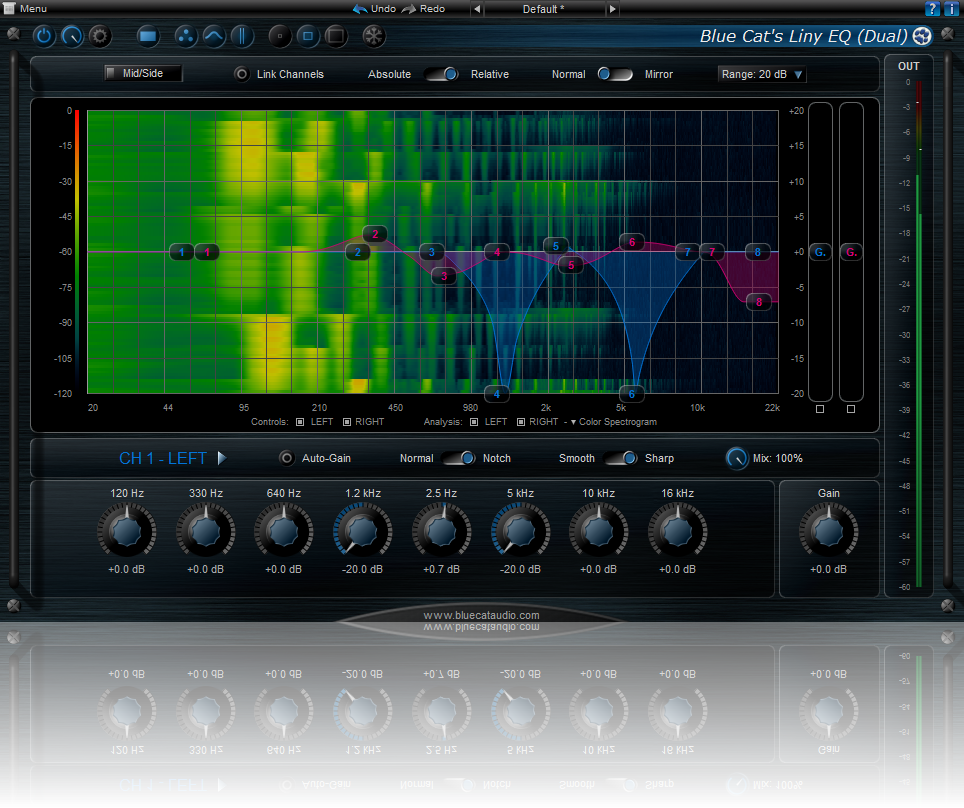Click the Default preset name
Viewport: 964px width, 808px height.
pos(544,9)
